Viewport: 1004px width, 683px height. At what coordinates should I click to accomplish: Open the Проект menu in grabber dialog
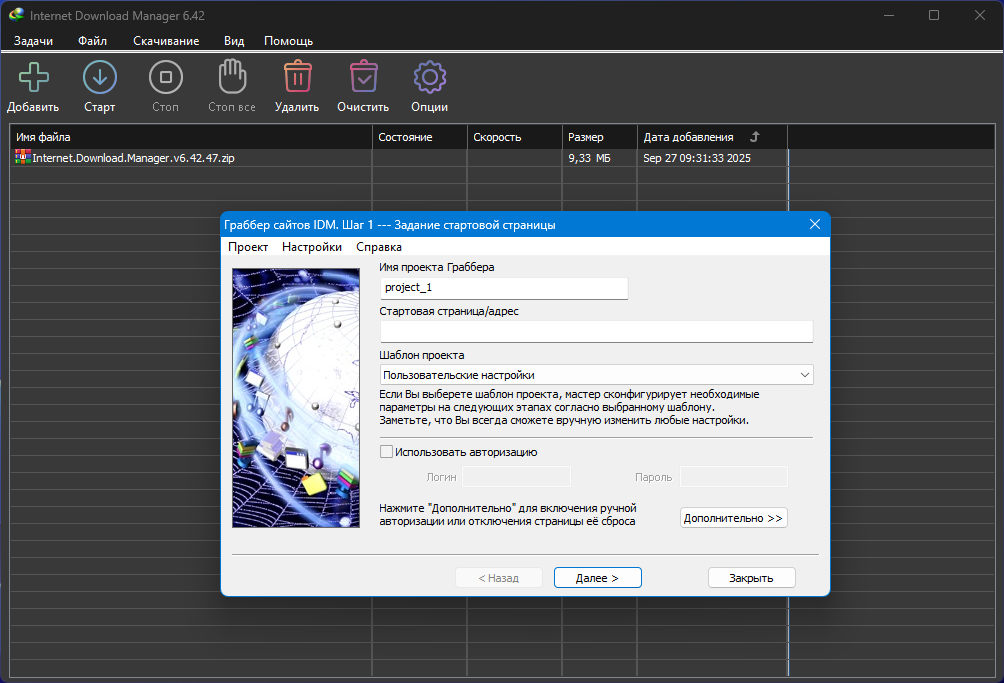(248, 247)
